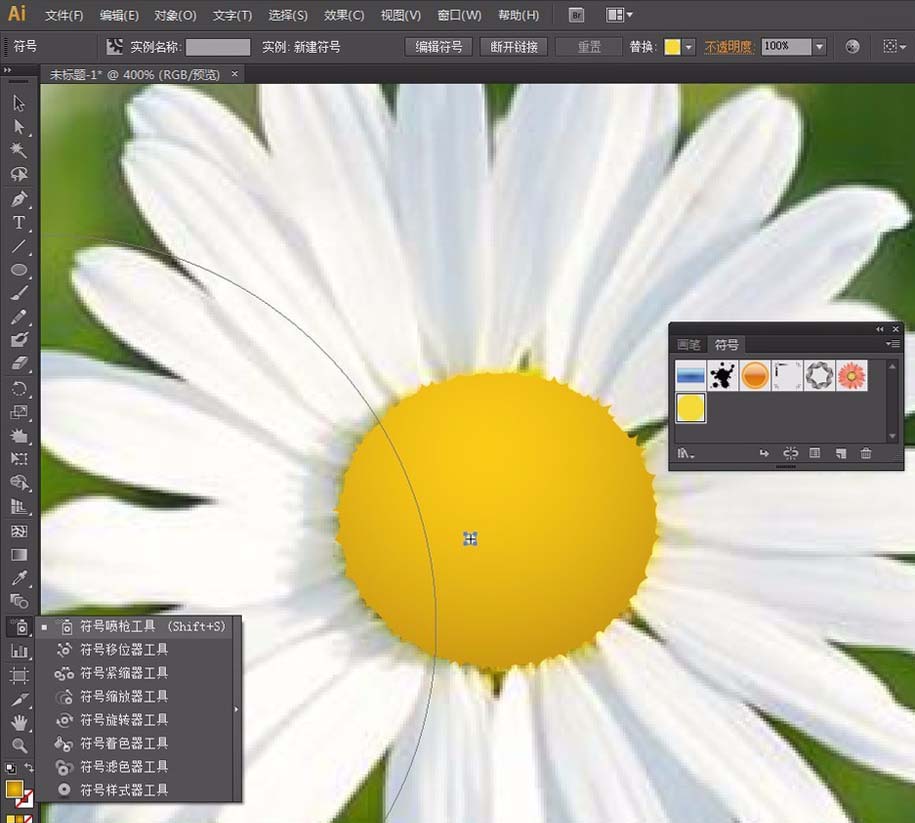Viewport: 915px width, 823px height.
Task: Select the Hand tool
Action: (19, 723)
